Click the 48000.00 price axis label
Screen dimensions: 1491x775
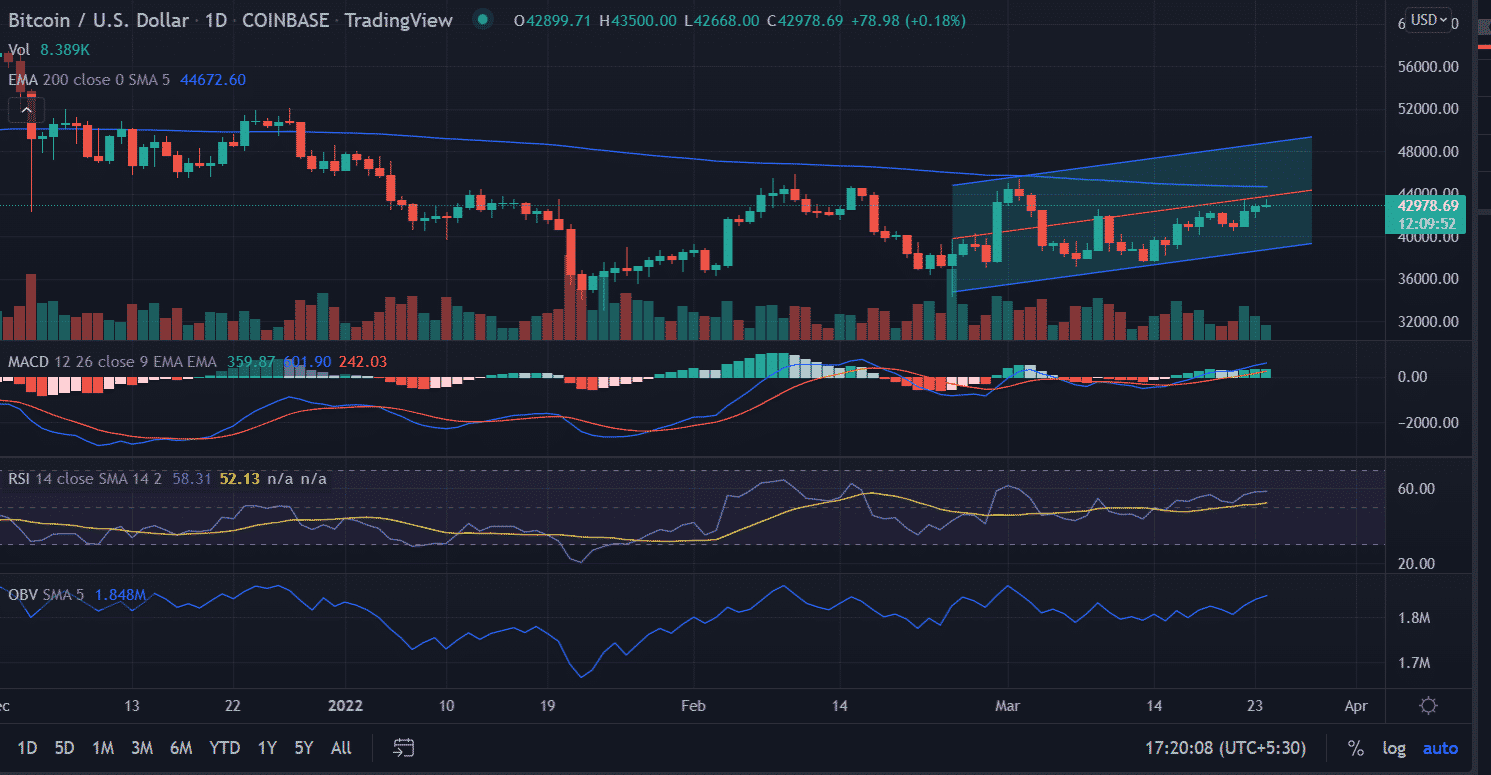pos(1429,152)
